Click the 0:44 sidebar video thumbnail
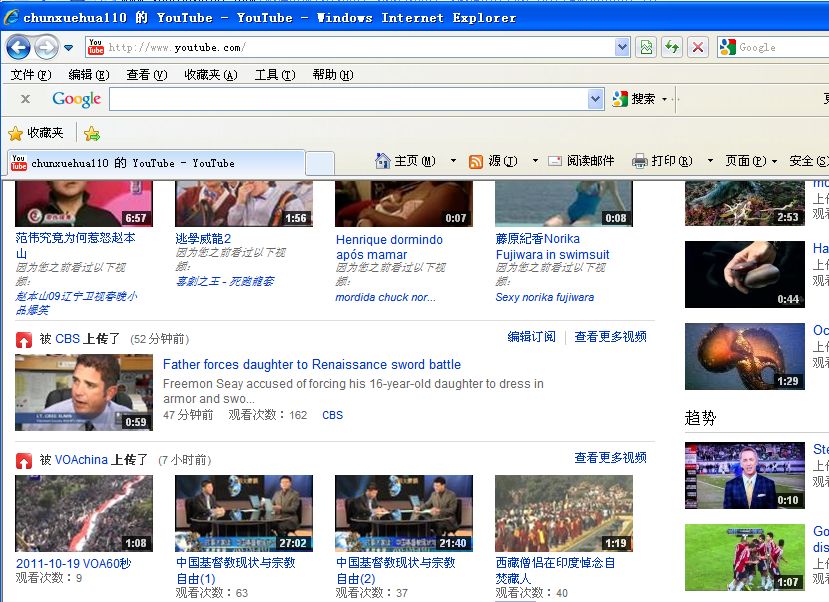Image resolution: width=829 pixels, height=602 pixels. pyautogui.click(x=745, y=274)
